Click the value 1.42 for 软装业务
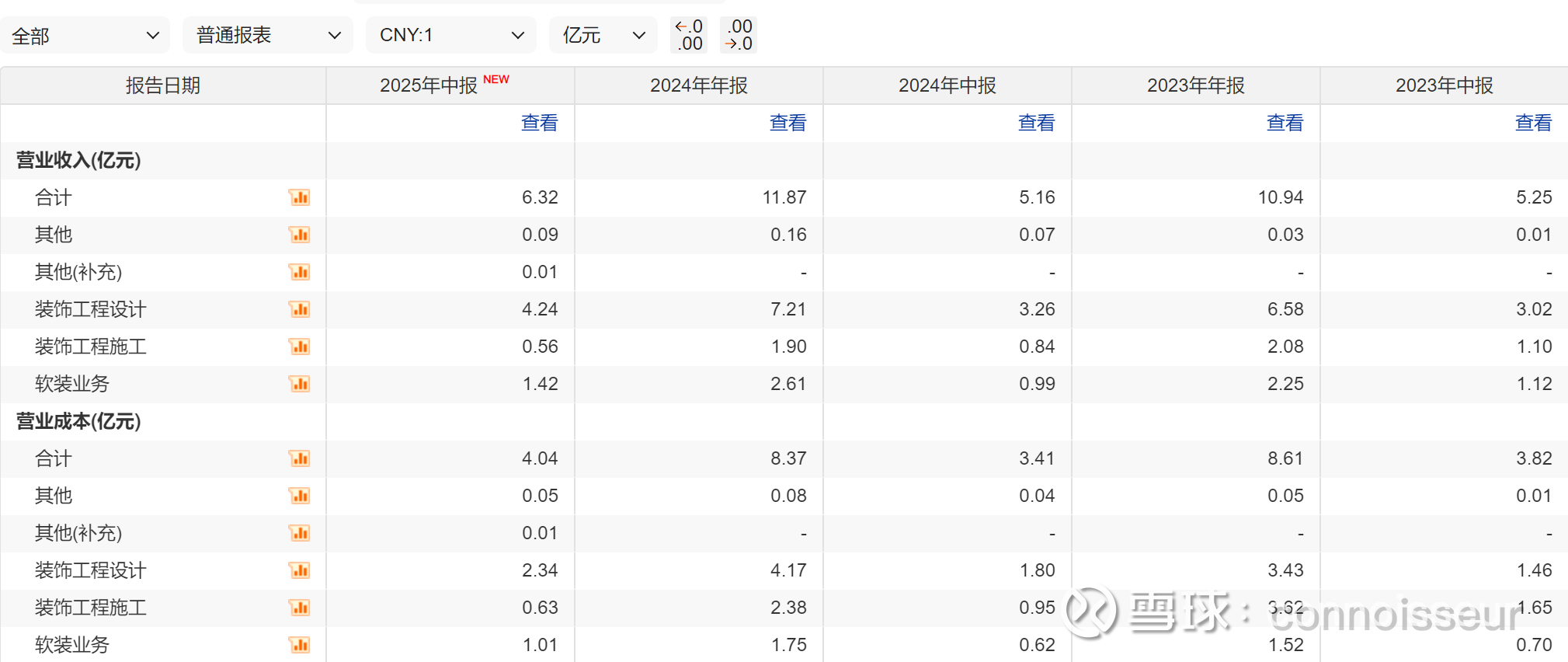Screen dimensions: 1568x662 (x=540, y=384)
